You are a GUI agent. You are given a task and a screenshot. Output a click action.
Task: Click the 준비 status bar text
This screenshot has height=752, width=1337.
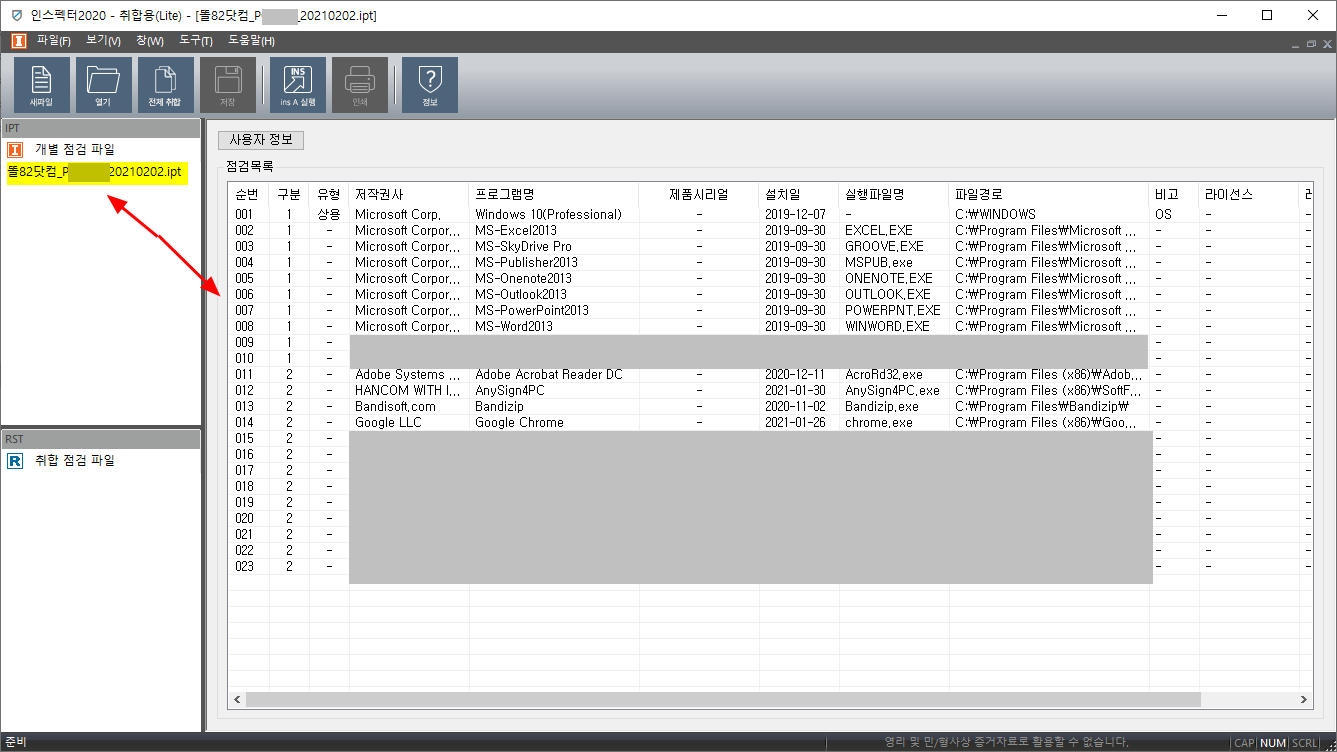(x=14, y=743)
